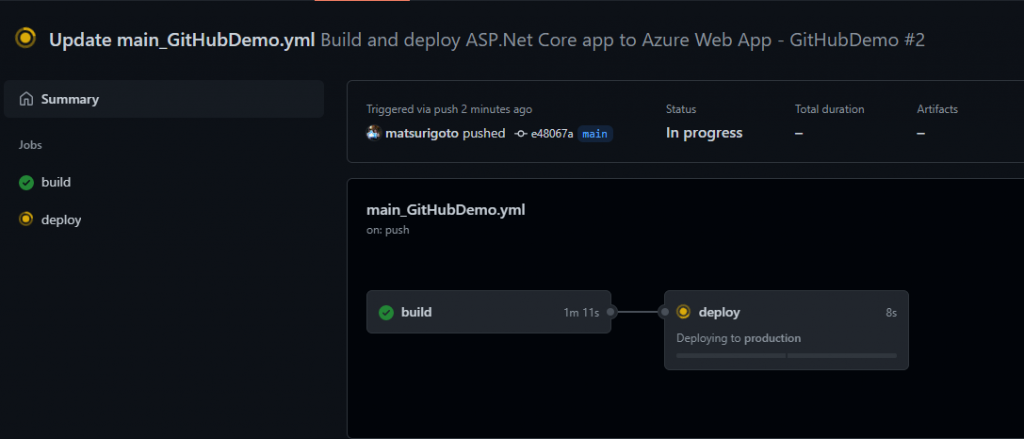Screen dimensions: 1024x439
Task: Click the in-progress icon beside deploy in Jobs list
Action: (26, 219)
